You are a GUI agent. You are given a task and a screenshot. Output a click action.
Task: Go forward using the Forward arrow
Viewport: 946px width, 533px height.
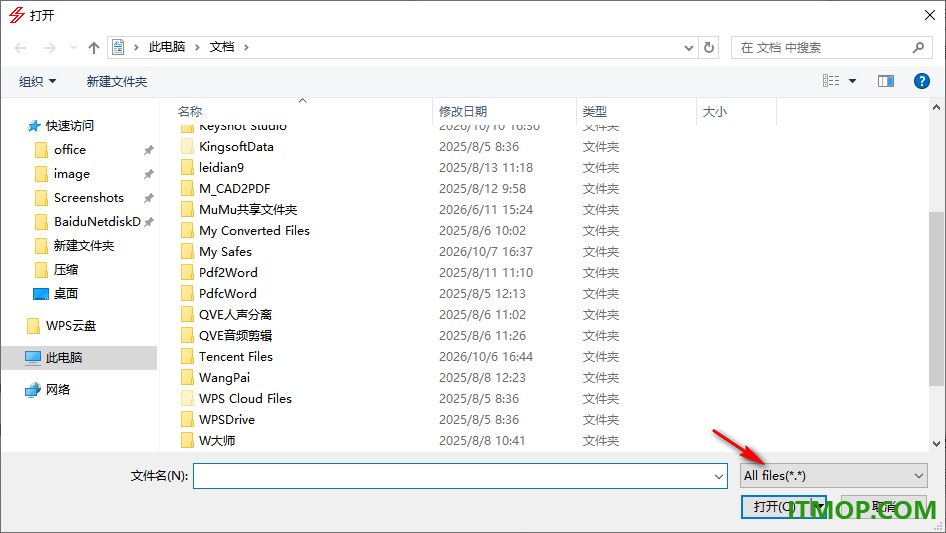coord(49,48)
